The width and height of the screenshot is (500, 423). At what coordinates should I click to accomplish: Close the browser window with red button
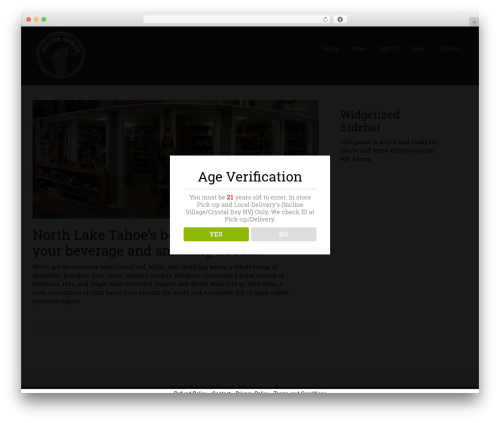pos(29,20)
